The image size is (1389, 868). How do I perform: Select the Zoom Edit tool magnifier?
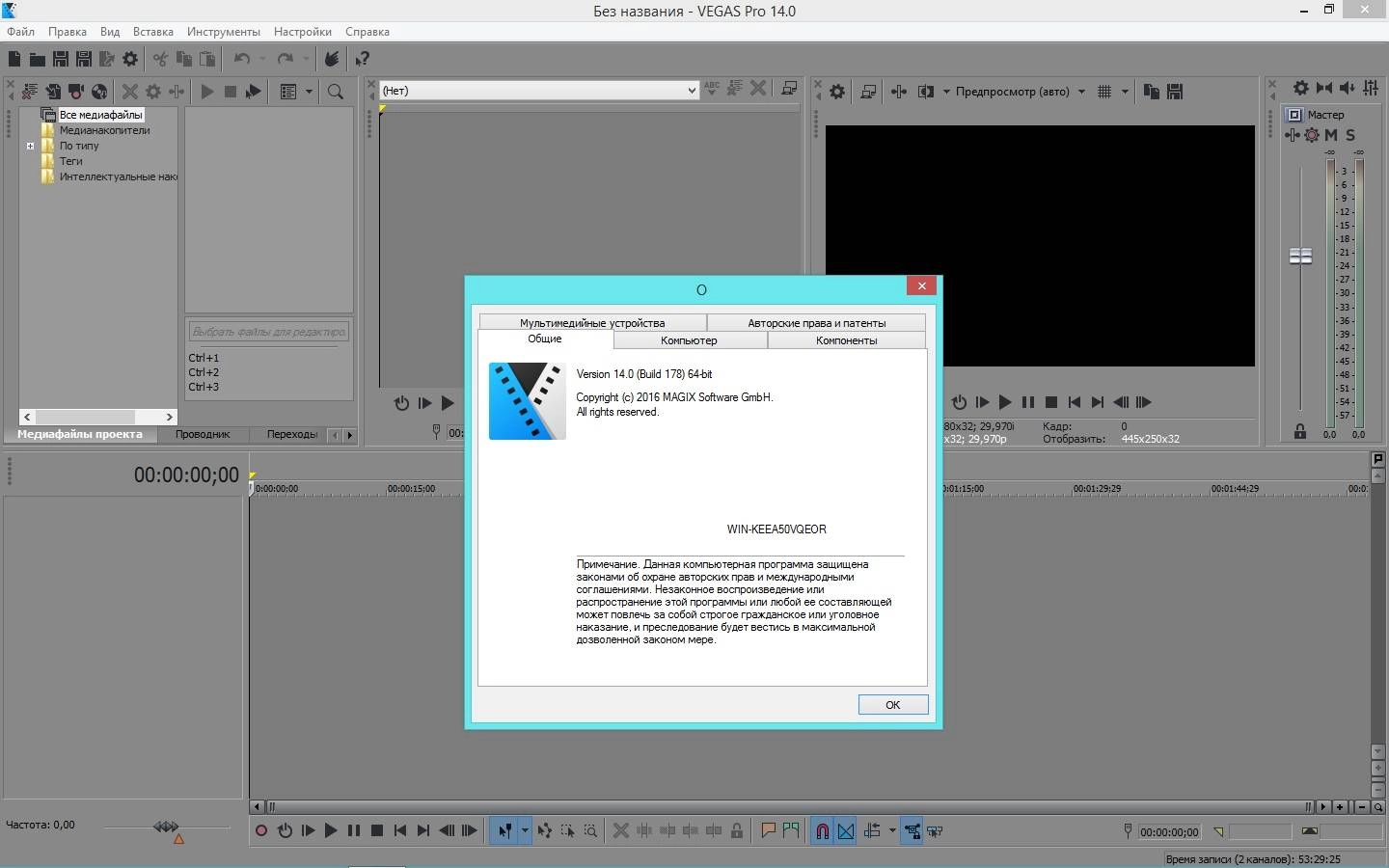(x=590, y=830)
